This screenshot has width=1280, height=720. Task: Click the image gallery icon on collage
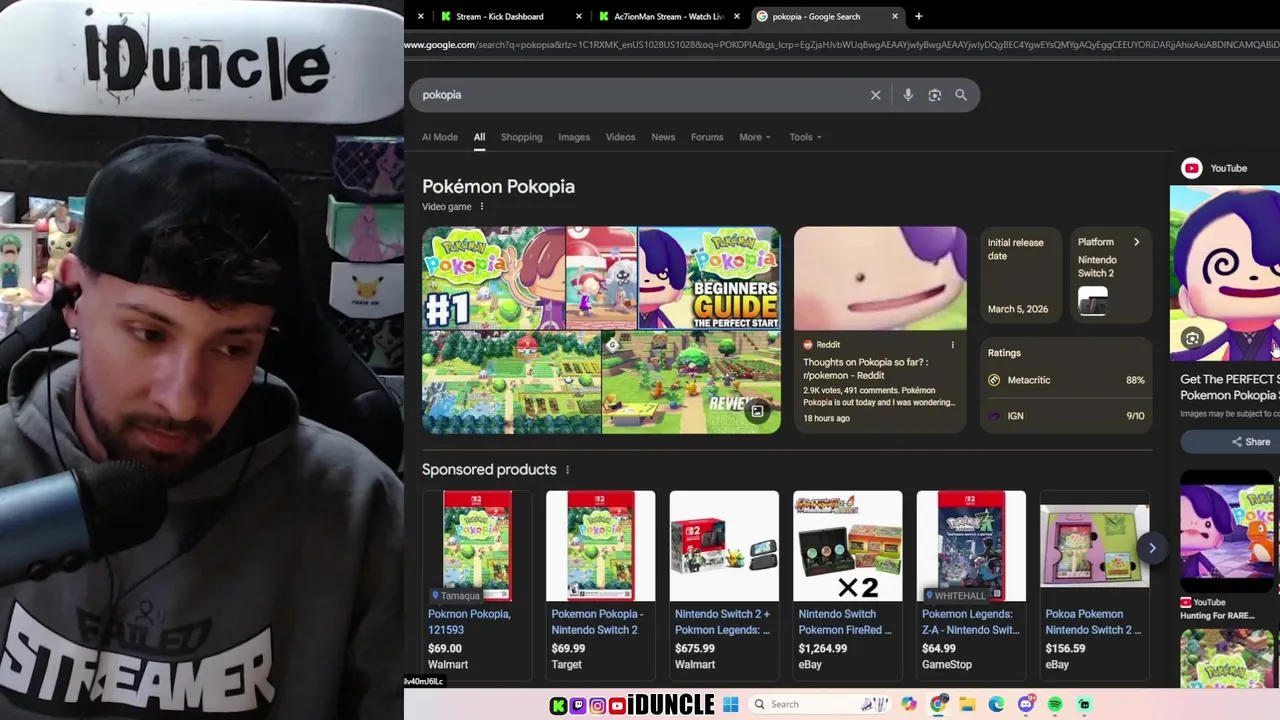(757, 411)
